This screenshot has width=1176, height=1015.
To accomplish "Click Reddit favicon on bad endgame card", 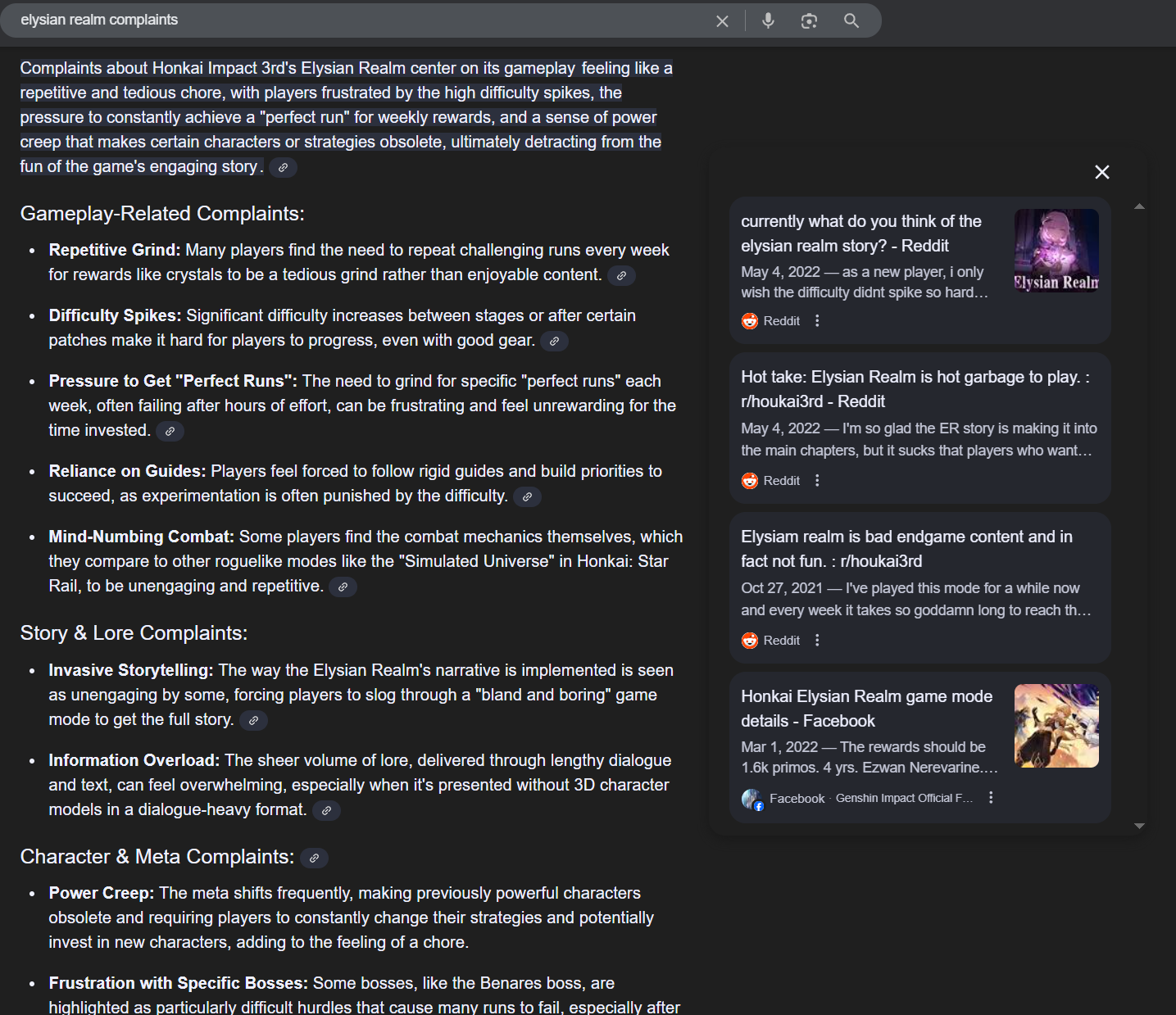I will tap(750, 641).
